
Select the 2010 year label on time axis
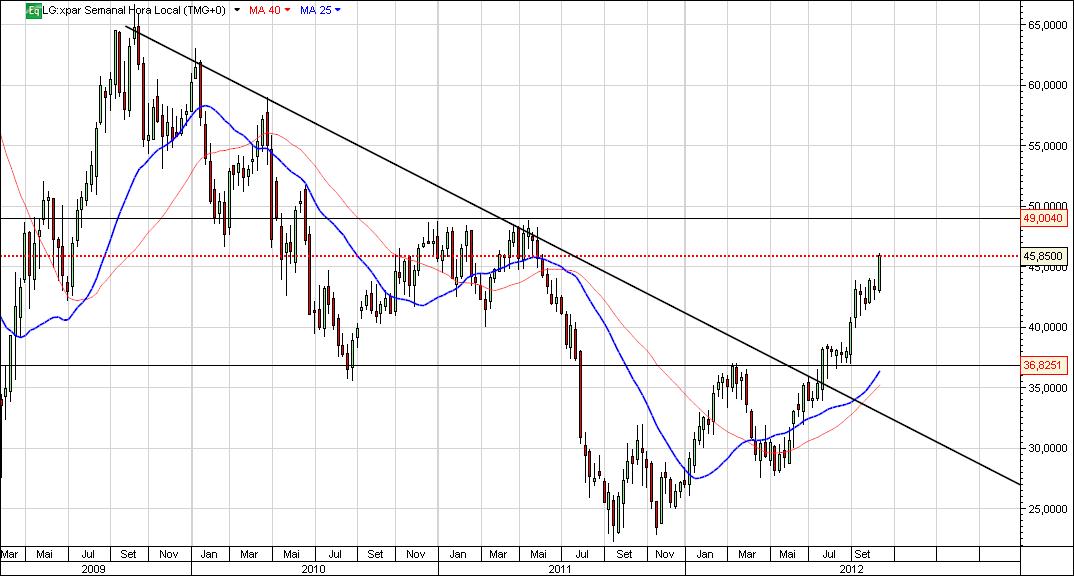(x=314, y=569)
